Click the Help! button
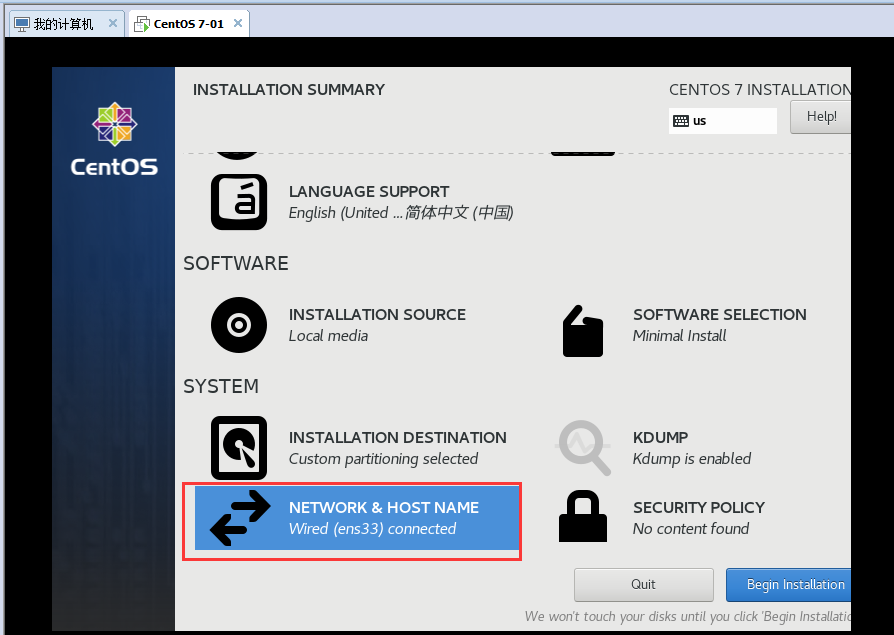The height and width of the screenshot is (635, 894). pos(820,117)
